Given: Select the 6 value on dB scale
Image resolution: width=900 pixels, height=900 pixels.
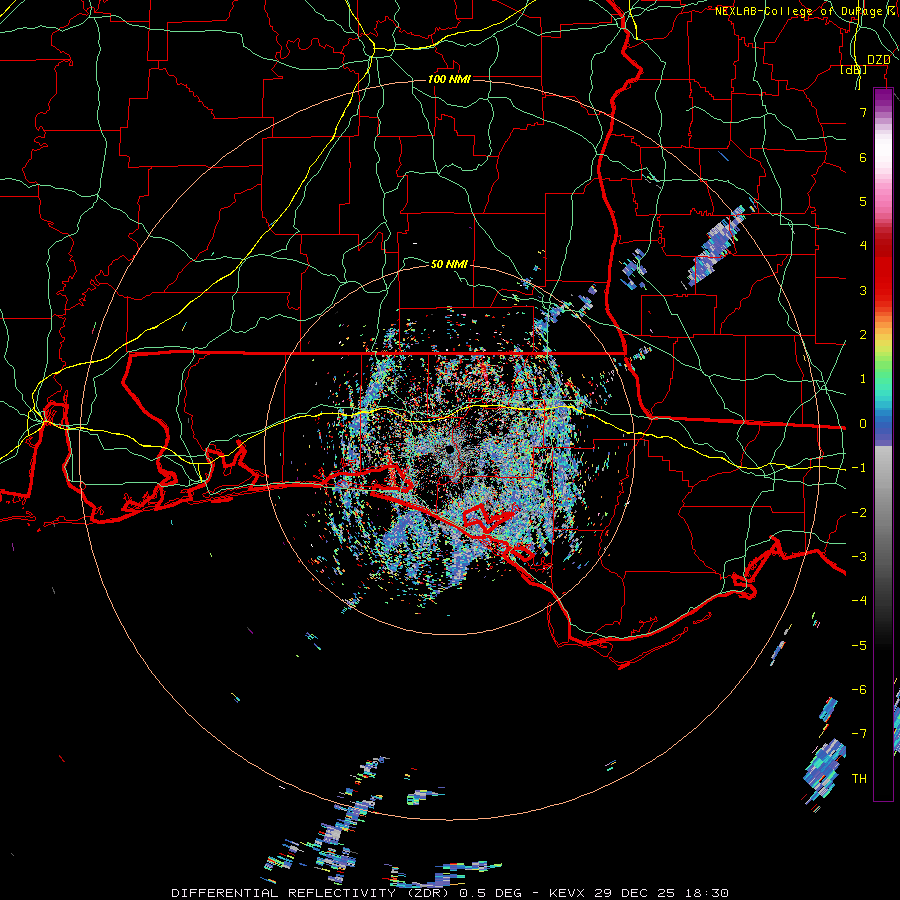Looking at the screenshot, I should pyautogui.click(x=863, y=157).
